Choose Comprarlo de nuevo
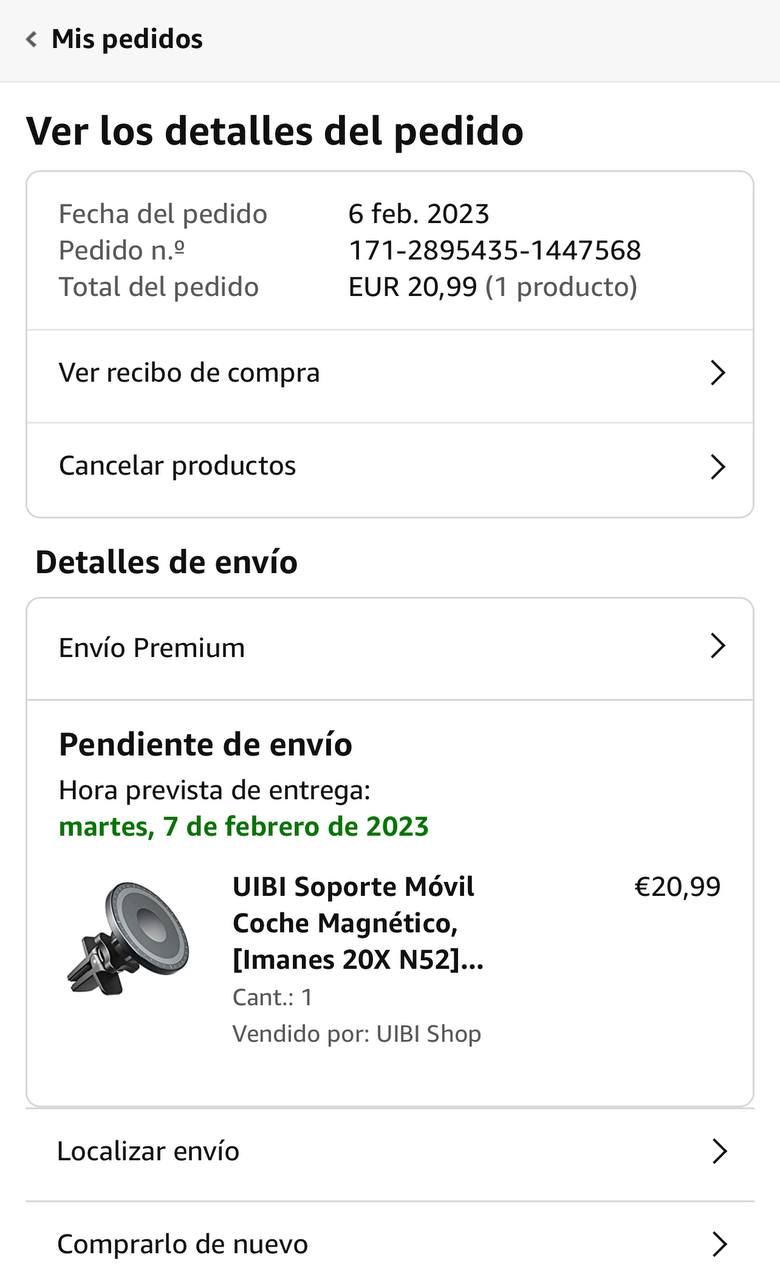Viewport: 780px width, 1280px height. pyautogui.click(x=182, y=1244)
